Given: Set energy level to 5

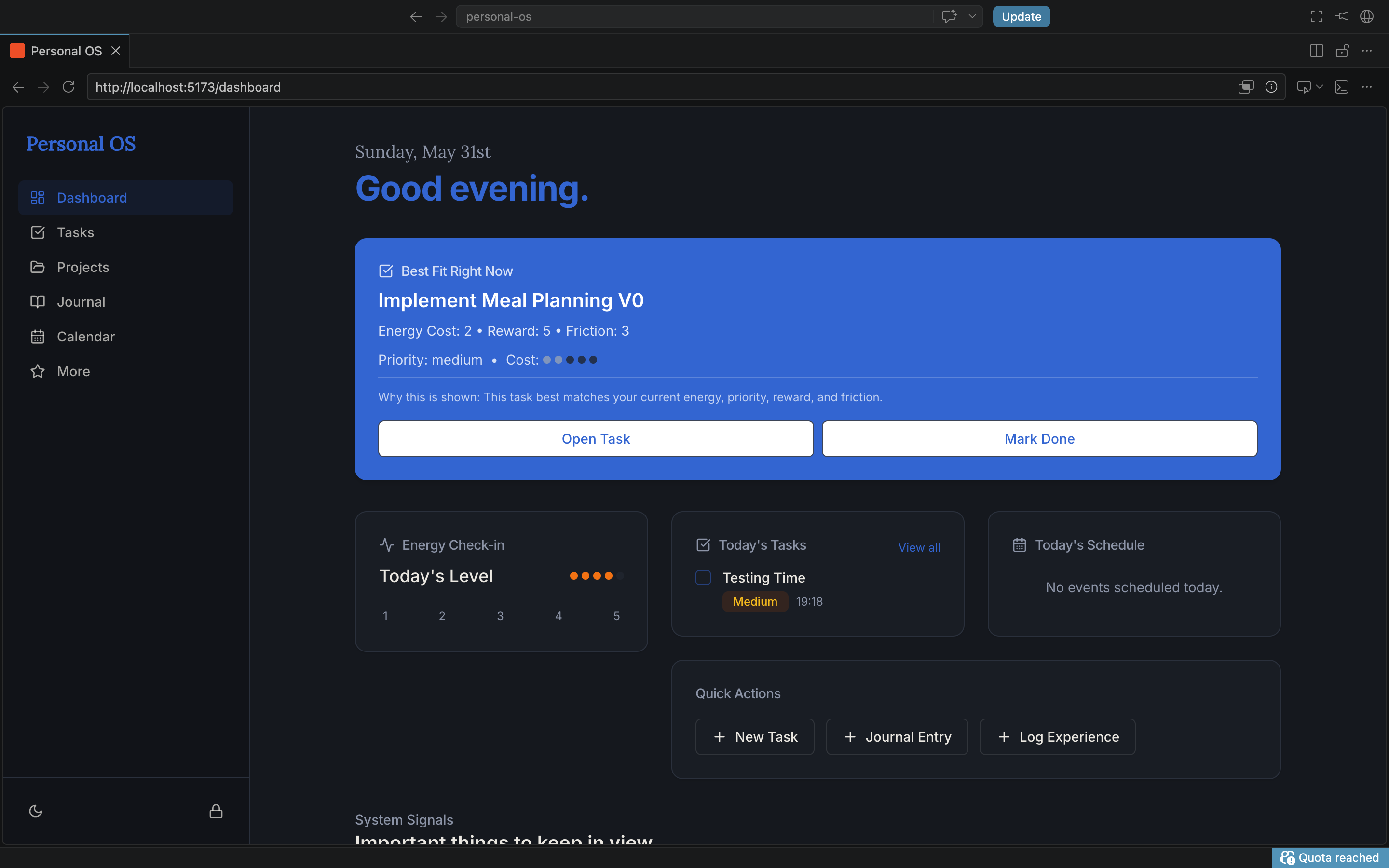Looking at the screenshot, I should (x=616, y=616).
